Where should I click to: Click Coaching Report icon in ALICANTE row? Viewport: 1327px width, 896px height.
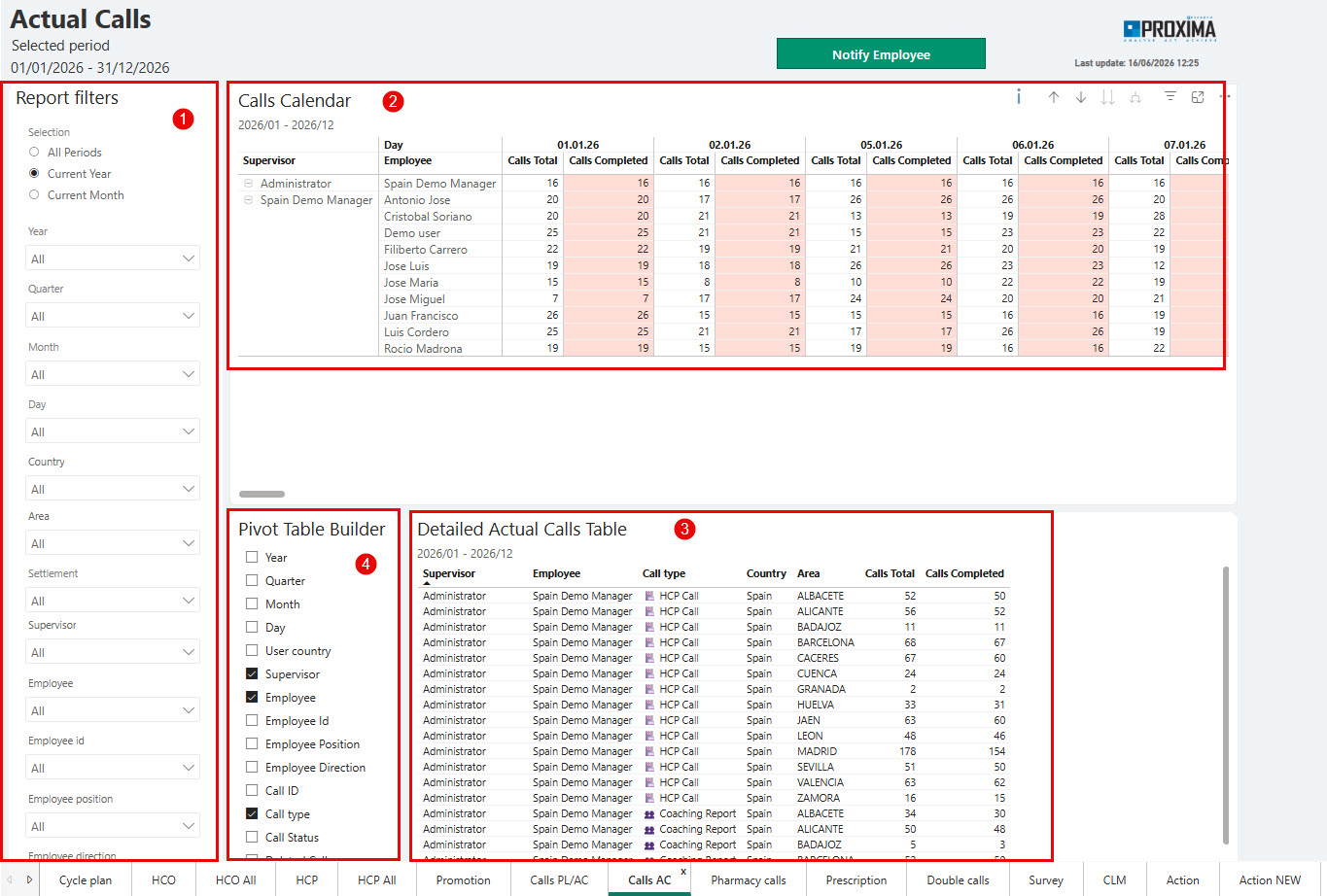[649, 829]
